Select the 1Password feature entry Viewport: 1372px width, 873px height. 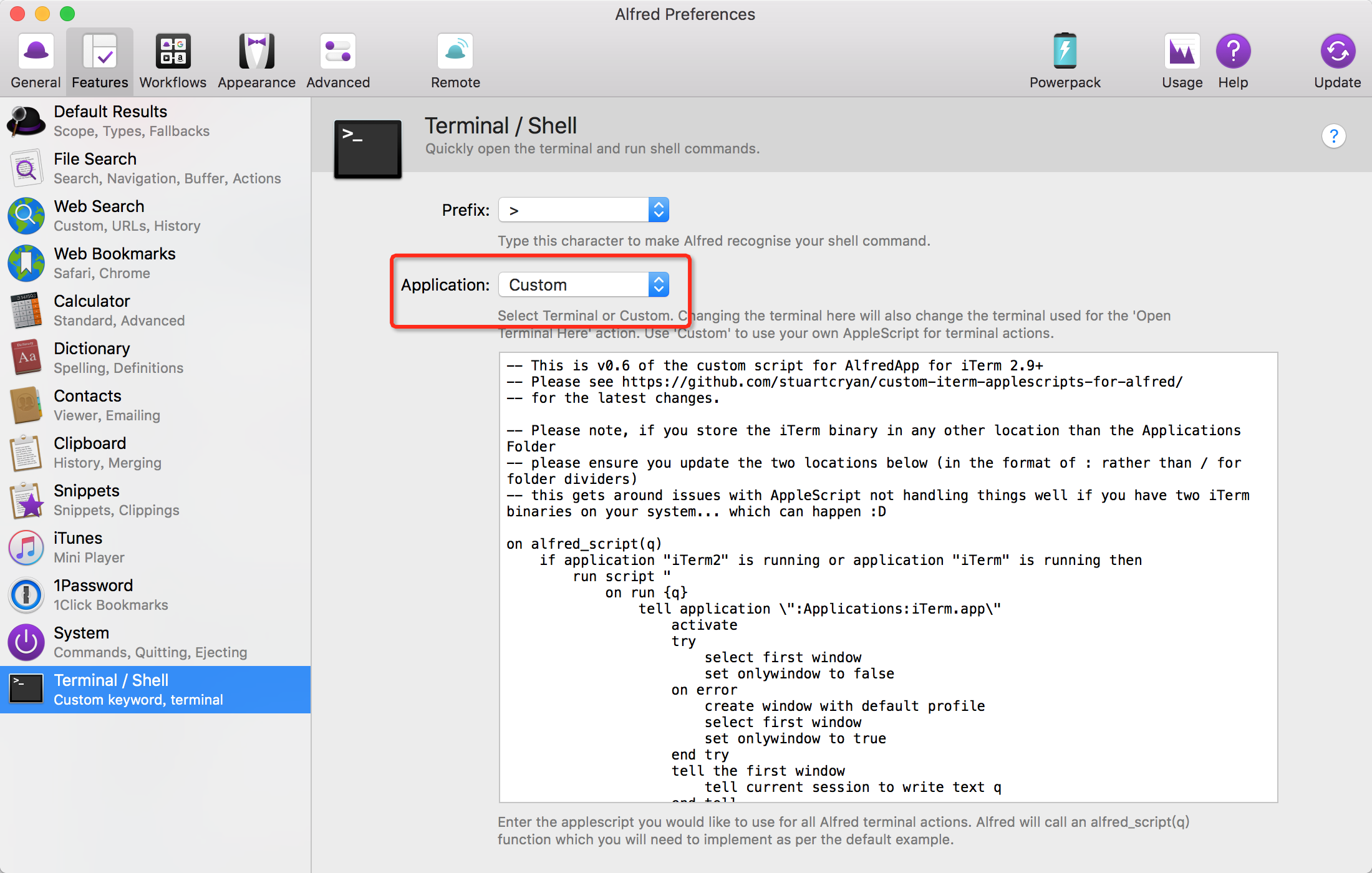(x=155, y=594)
